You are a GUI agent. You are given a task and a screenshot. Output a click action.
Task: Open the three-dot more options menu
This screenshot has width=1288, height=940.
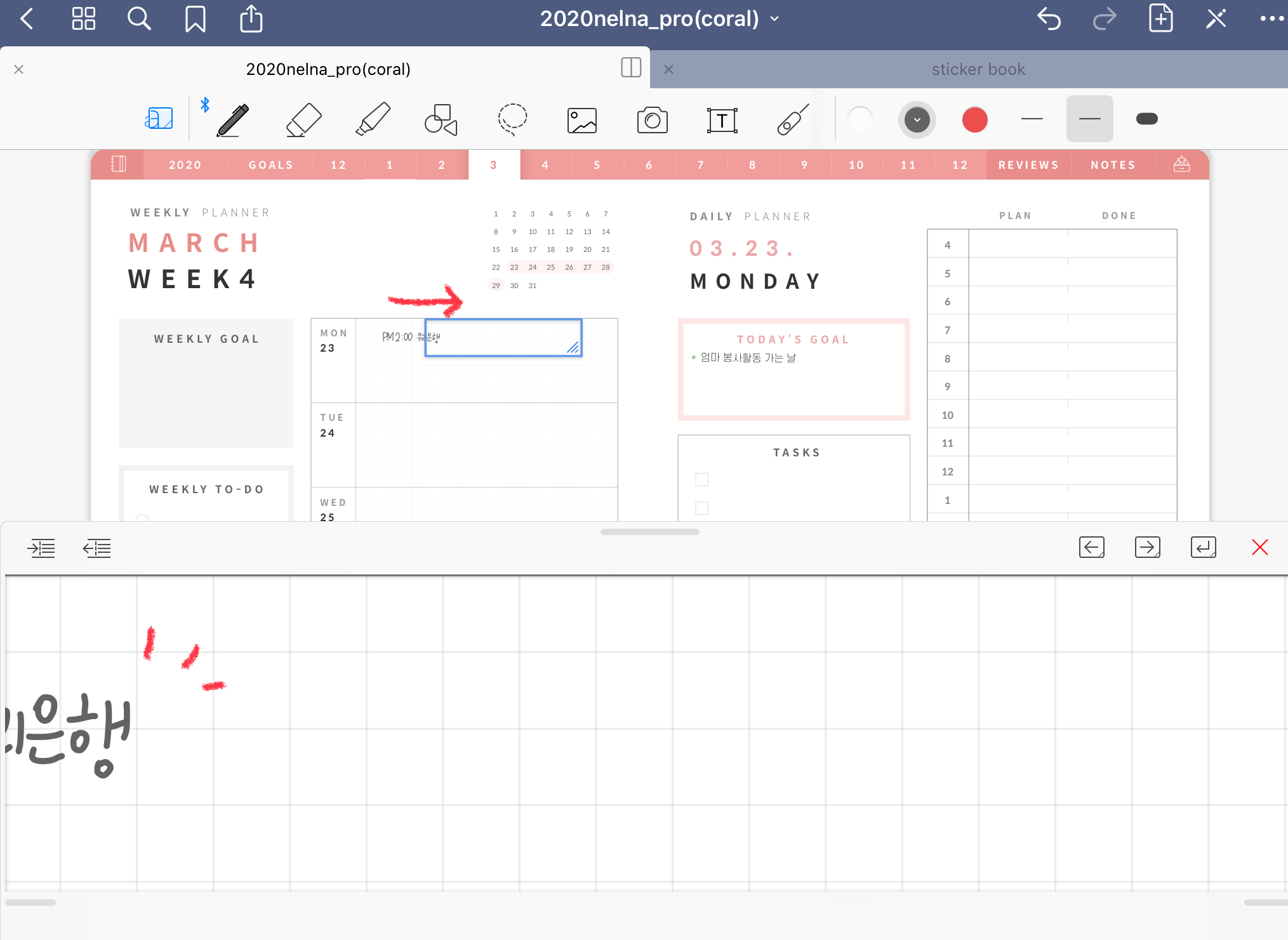click(x=1271, y=19)
